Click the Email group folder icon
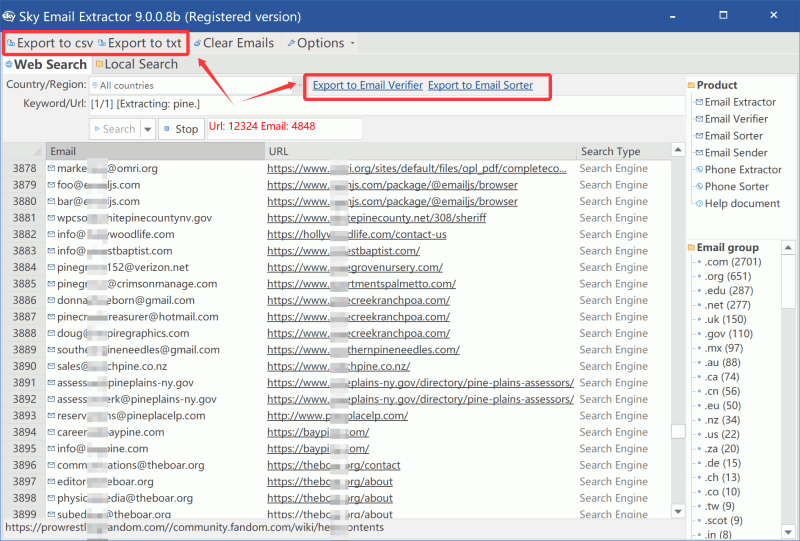The image size is (800, 541). click(691, 248)
